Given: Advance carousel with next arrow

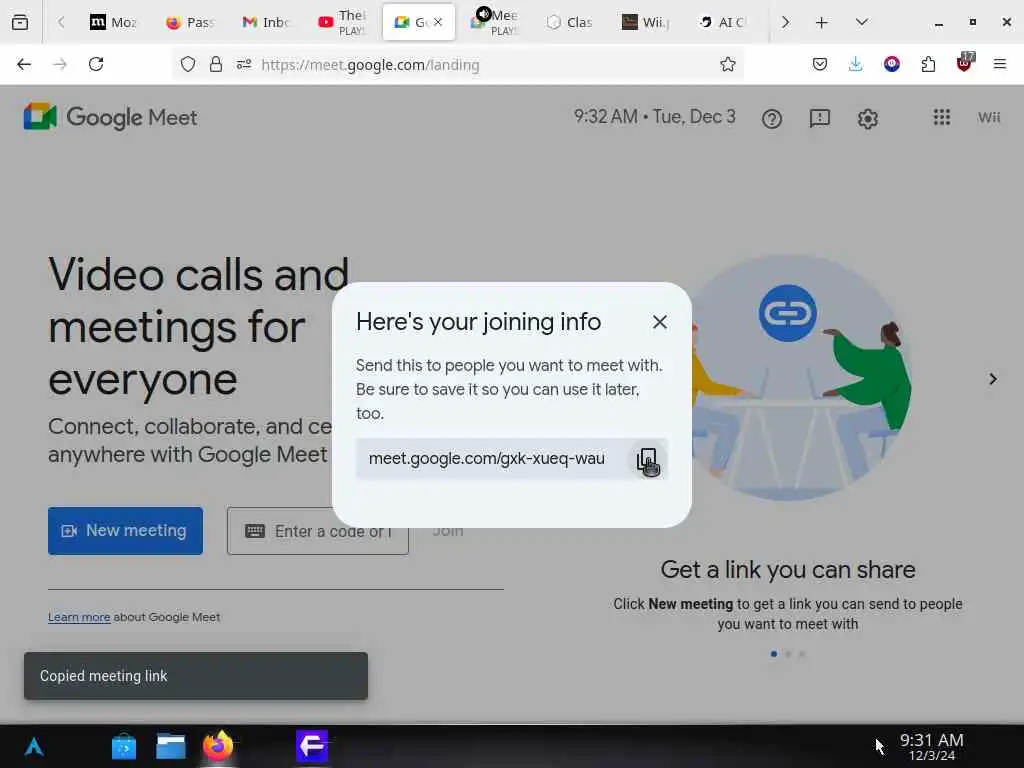Looking at the screenshot, I should coord(993,379).
